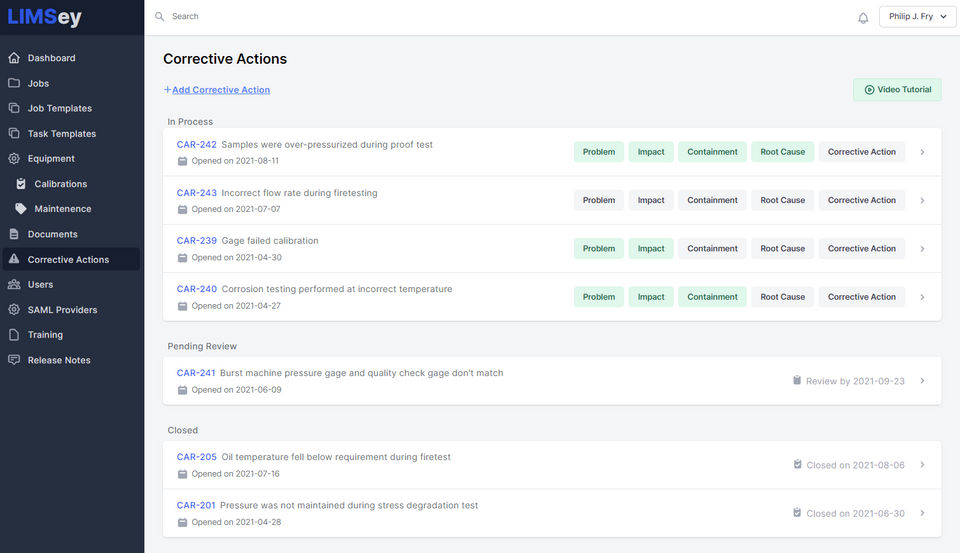This screenshot has width=960, height=553.
Task: Open the Video Tutorial button
Action: pos(897,90)
